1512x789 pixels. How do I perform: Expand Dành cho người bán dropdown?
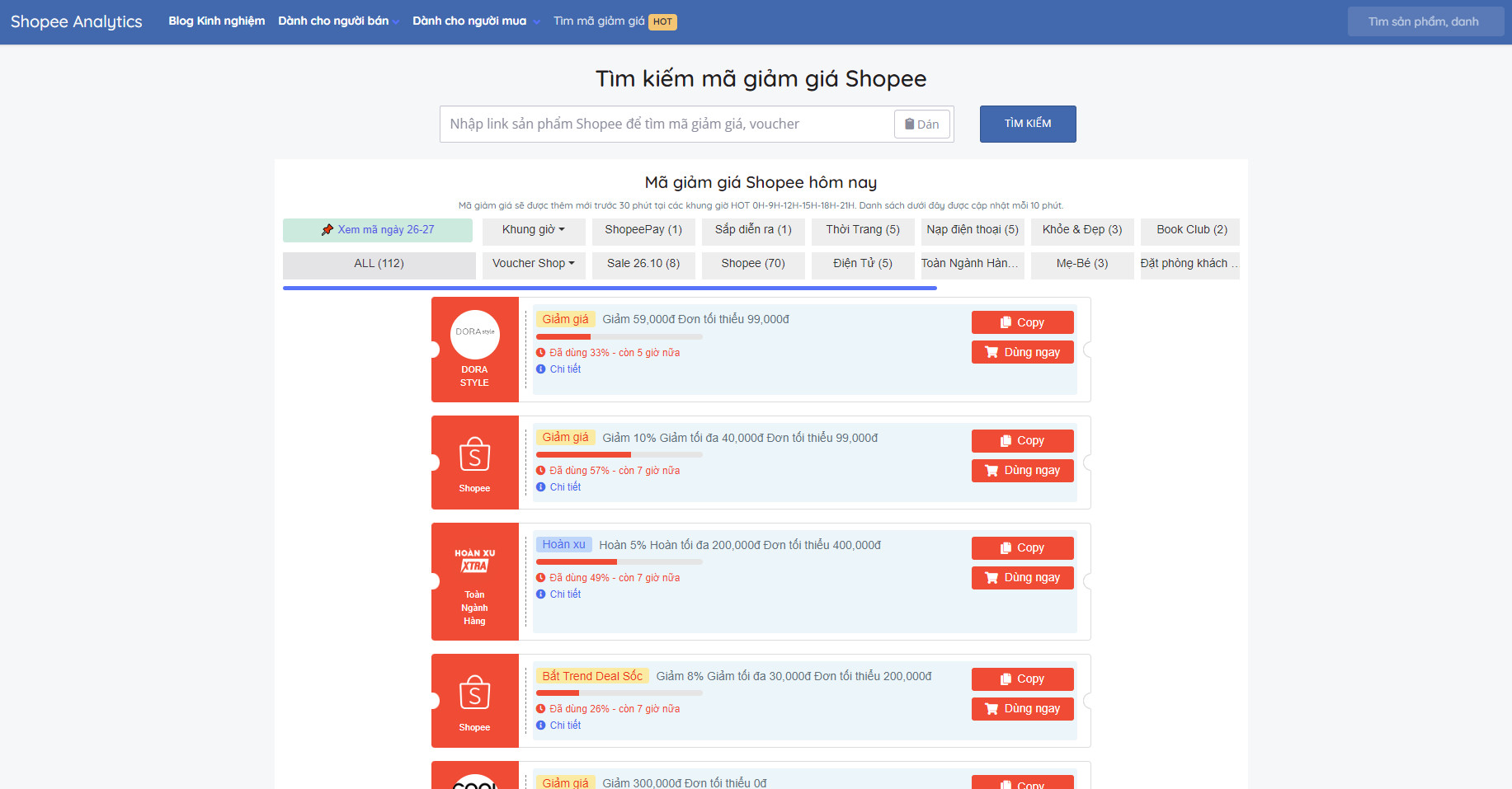coord(339,21)
